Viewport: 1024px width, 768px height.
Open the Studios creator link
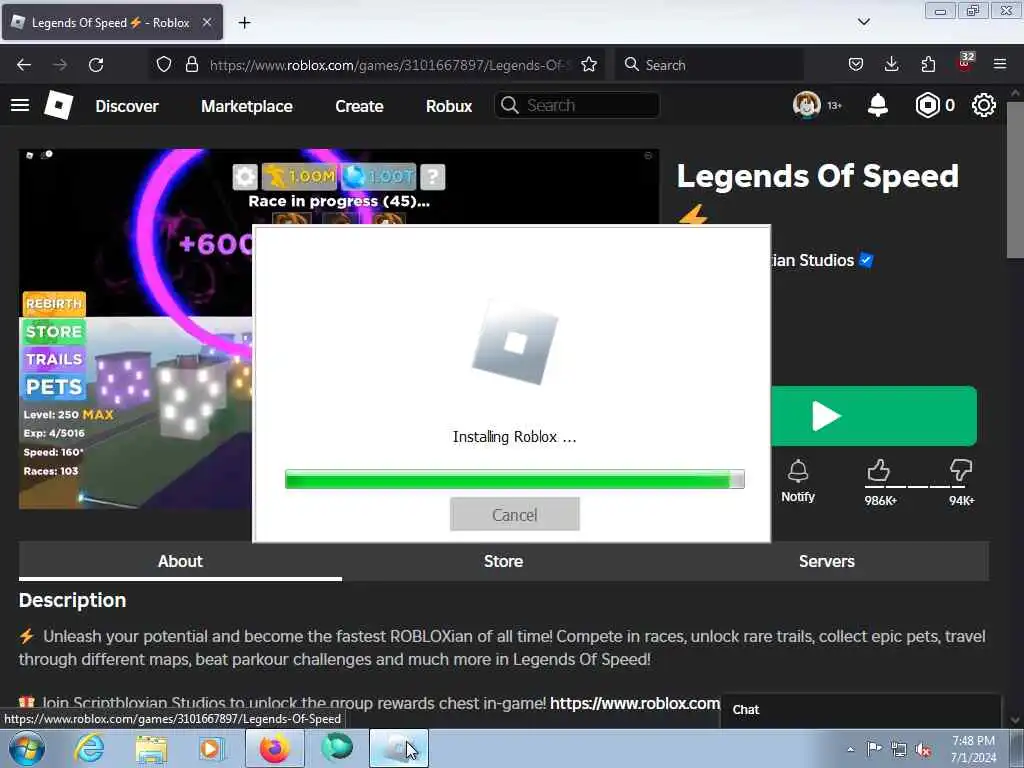click(812, 260)
